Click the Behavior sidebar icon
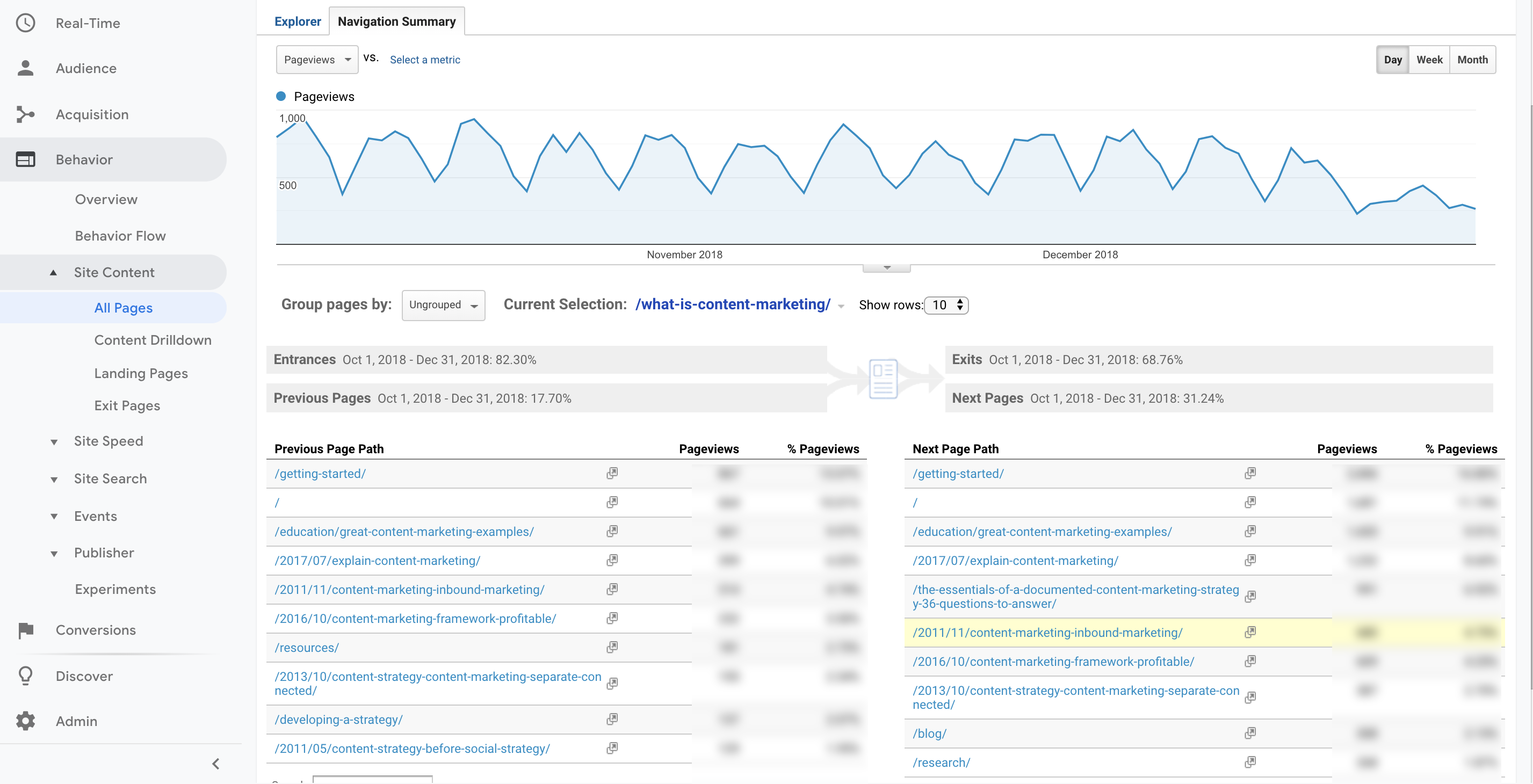 click(26, 159)
